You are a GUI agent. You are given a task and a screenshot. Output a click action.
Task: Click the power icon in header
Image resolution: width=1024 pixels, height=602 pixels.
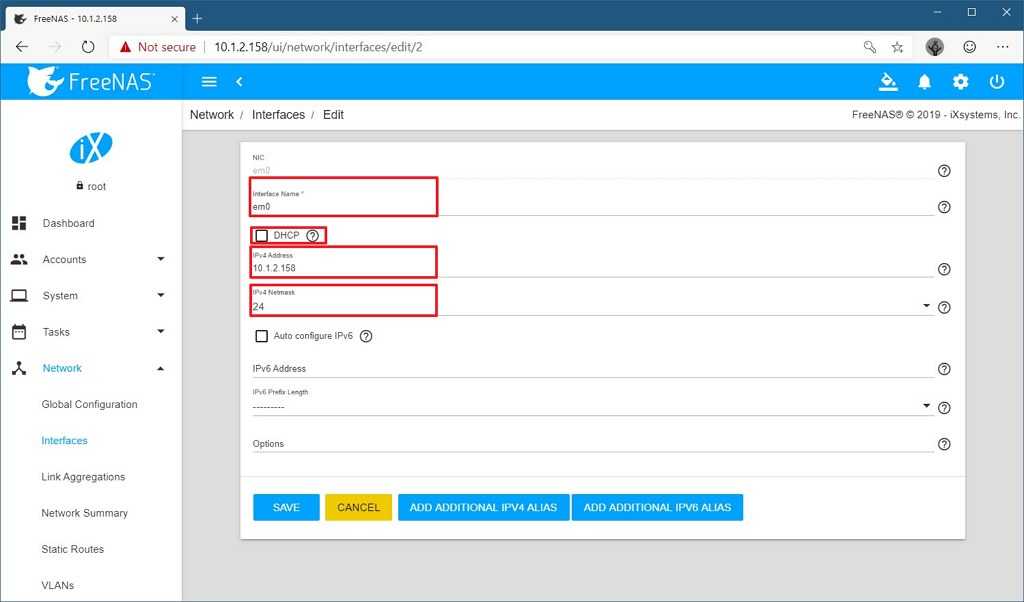tap(997, 82)
